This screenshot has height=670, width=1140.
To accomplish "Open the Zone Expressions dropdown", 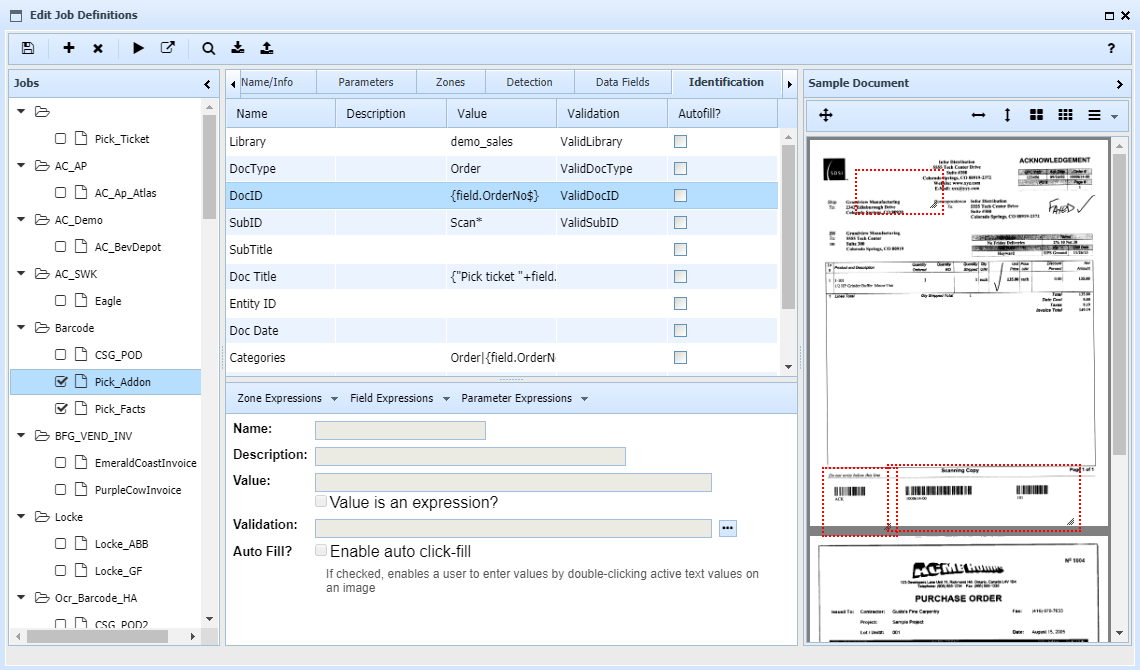I will 288,398.
